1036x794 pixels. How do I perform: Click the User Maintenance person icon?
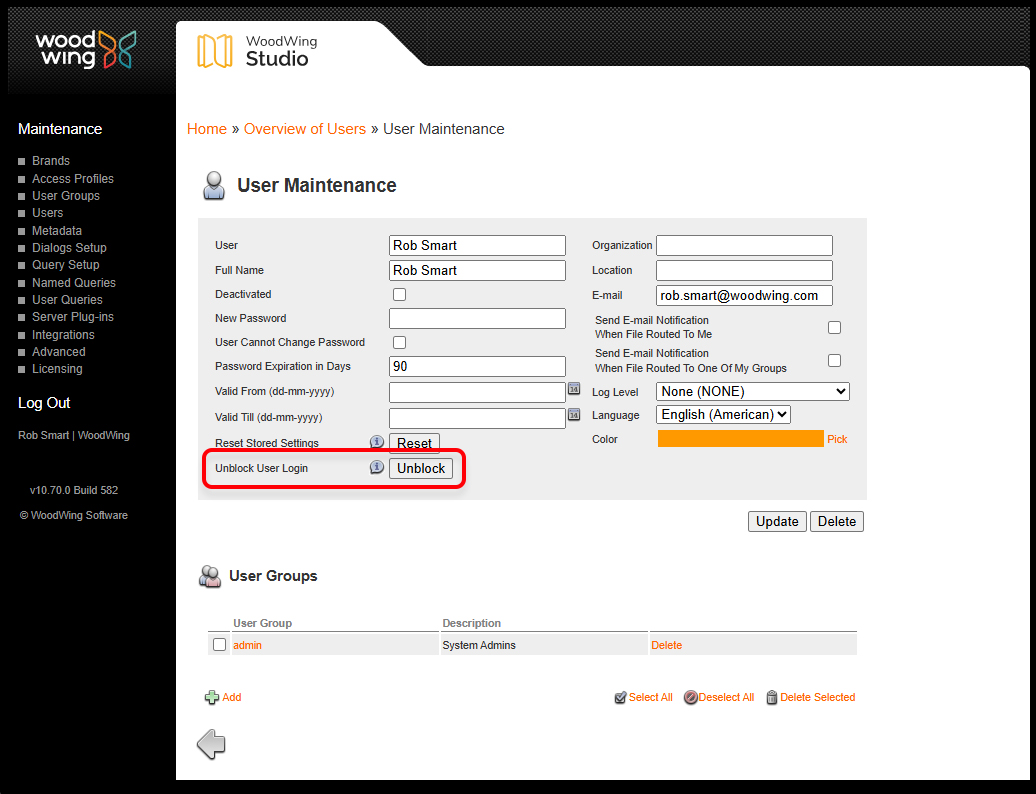[x=213, y=186]
